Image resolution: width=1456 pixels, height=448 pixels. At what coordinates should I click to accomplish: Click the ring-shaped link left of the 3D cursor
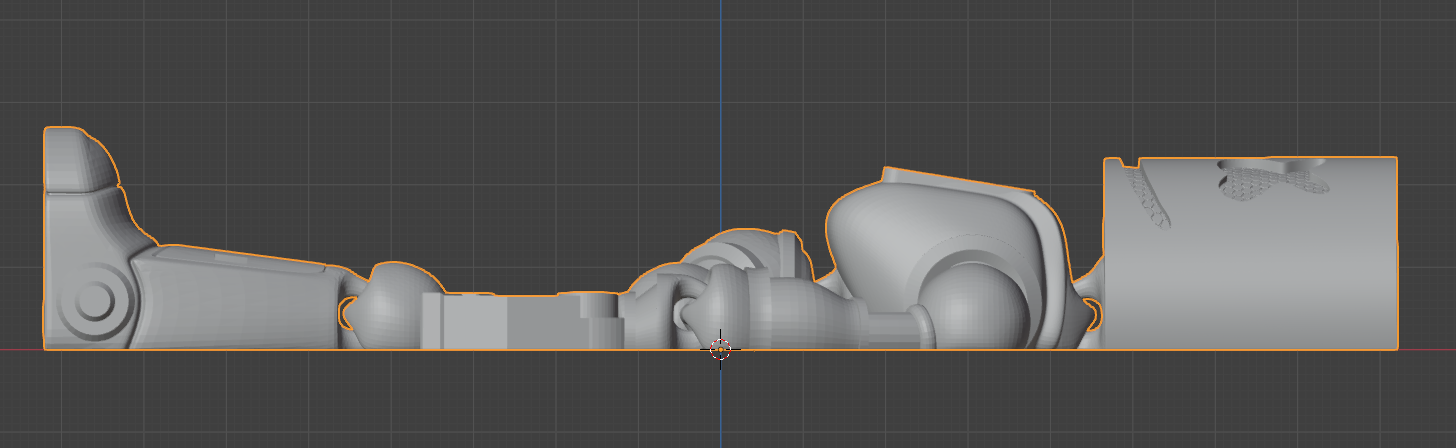[682, 313]
